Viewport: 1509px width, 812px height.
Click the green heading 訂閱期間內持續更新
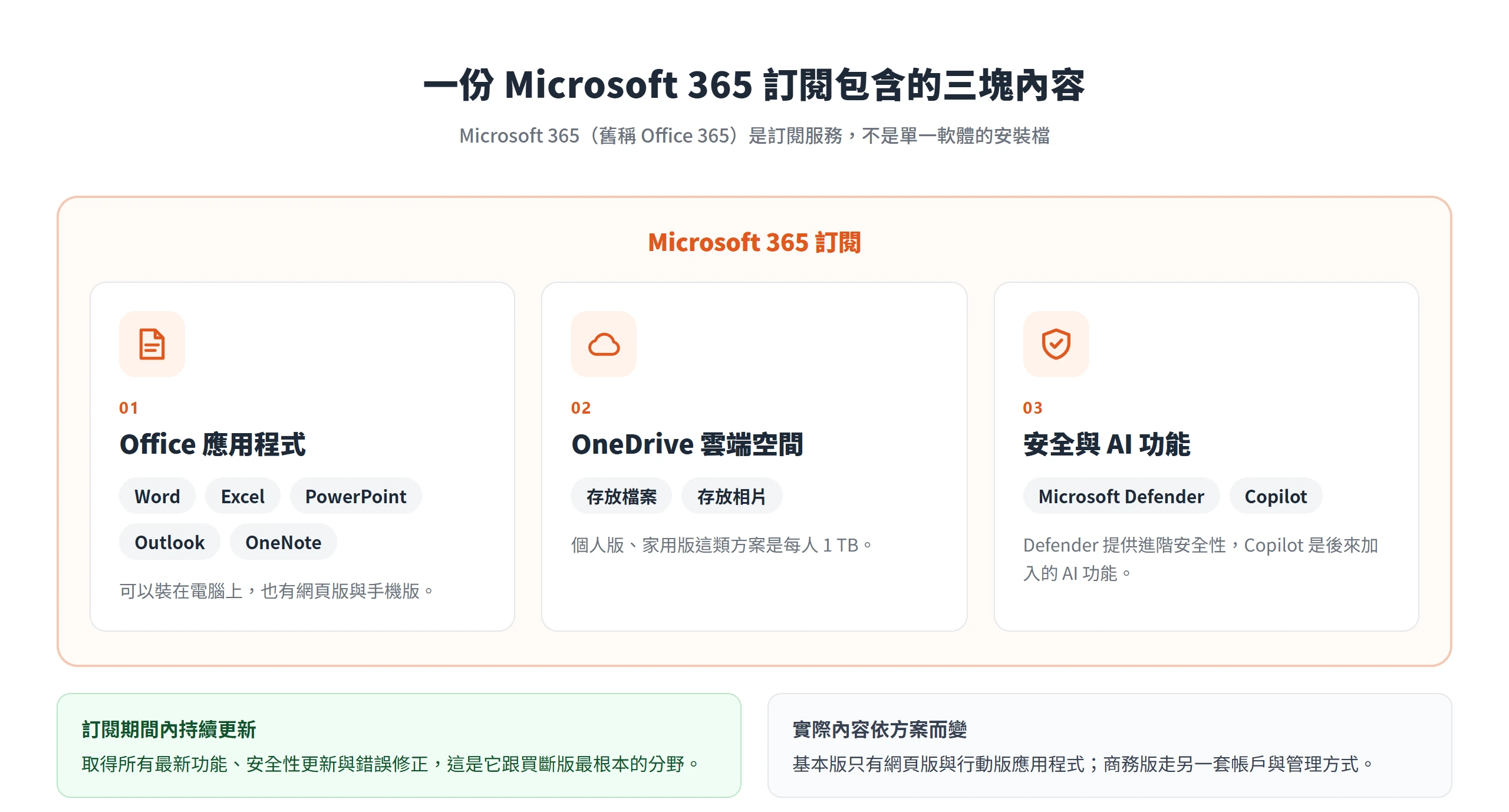[169, 730]
